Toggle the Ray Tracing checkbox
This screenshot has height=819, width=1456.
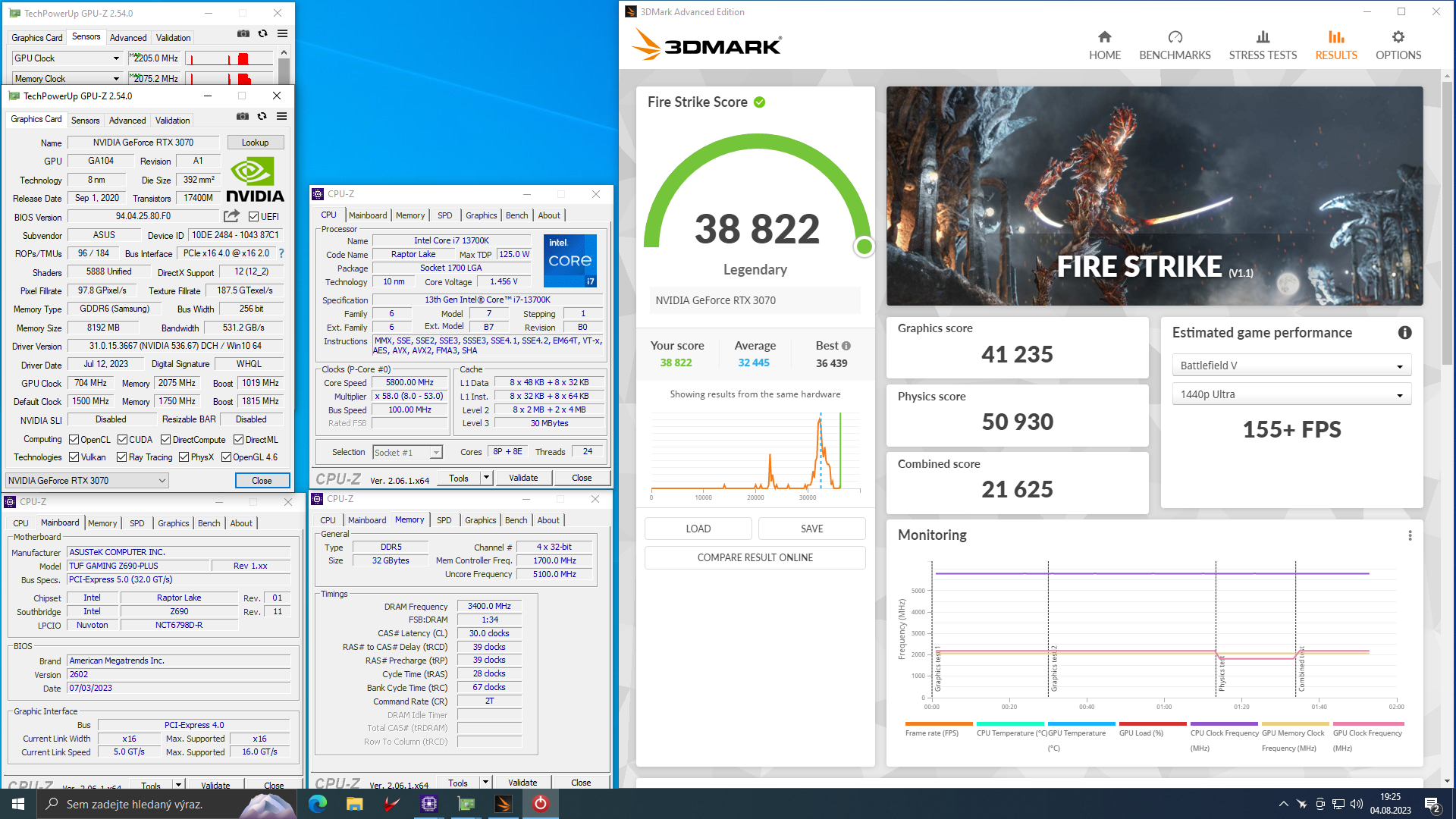(x=121, y=457)
